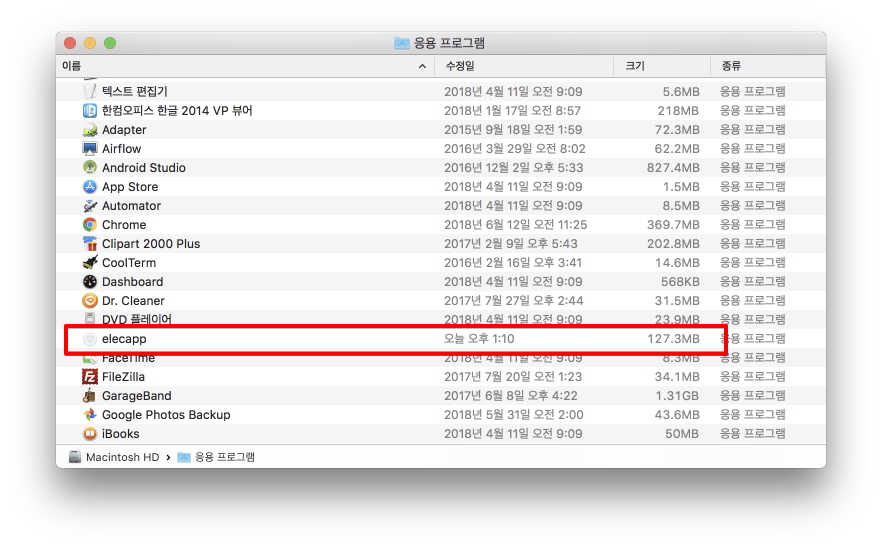This screenshot has width=882, height=548.
Task: Select the Google Photos Backup icon
Action: pos(90,415)
